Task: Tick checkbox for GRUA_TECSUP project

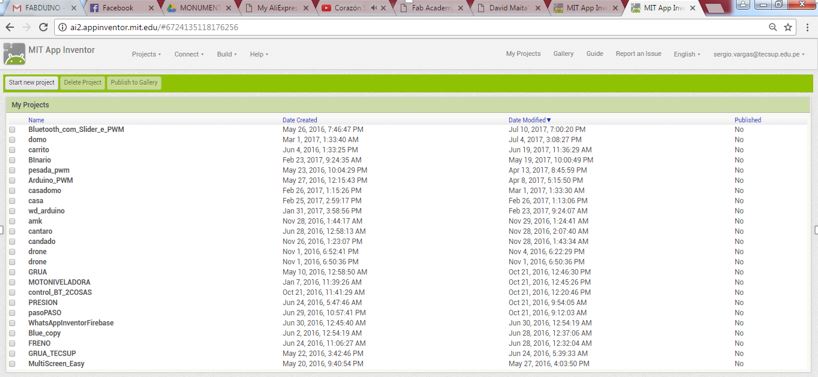Action: 12,354
